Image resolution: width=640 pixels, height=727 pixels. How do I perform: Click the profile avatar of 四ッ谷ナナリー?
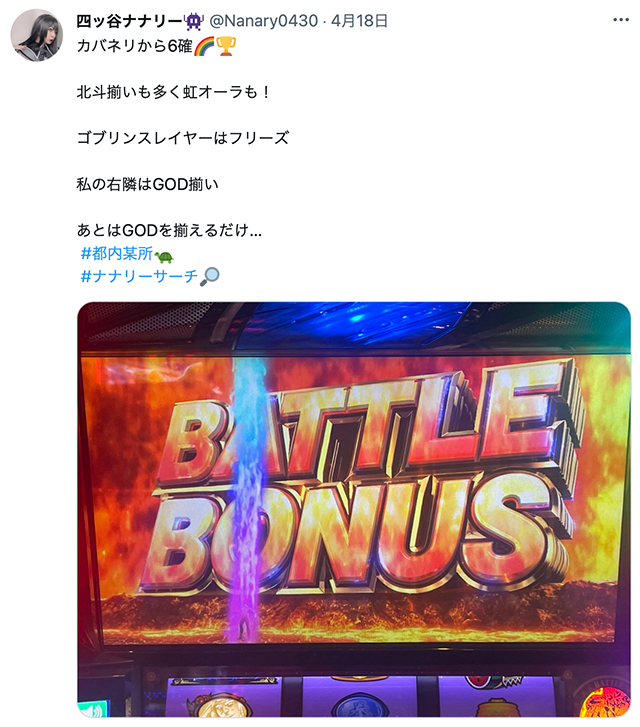[x=37, y=35]
